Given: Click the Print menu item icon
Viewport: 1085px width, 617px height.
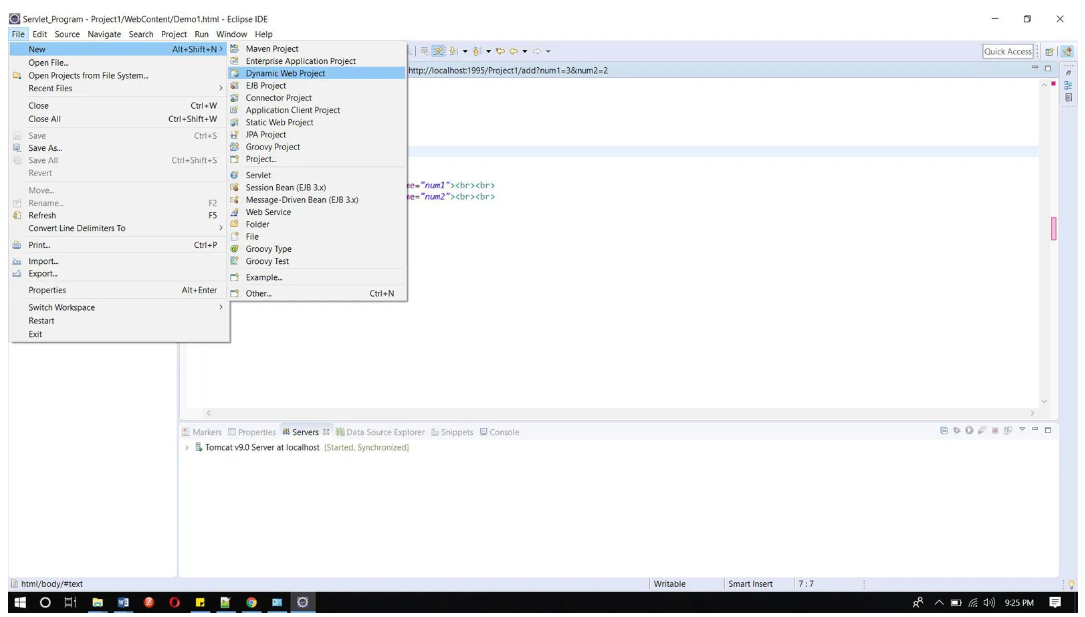Looking at the screenshot, I should click(17, 245).
